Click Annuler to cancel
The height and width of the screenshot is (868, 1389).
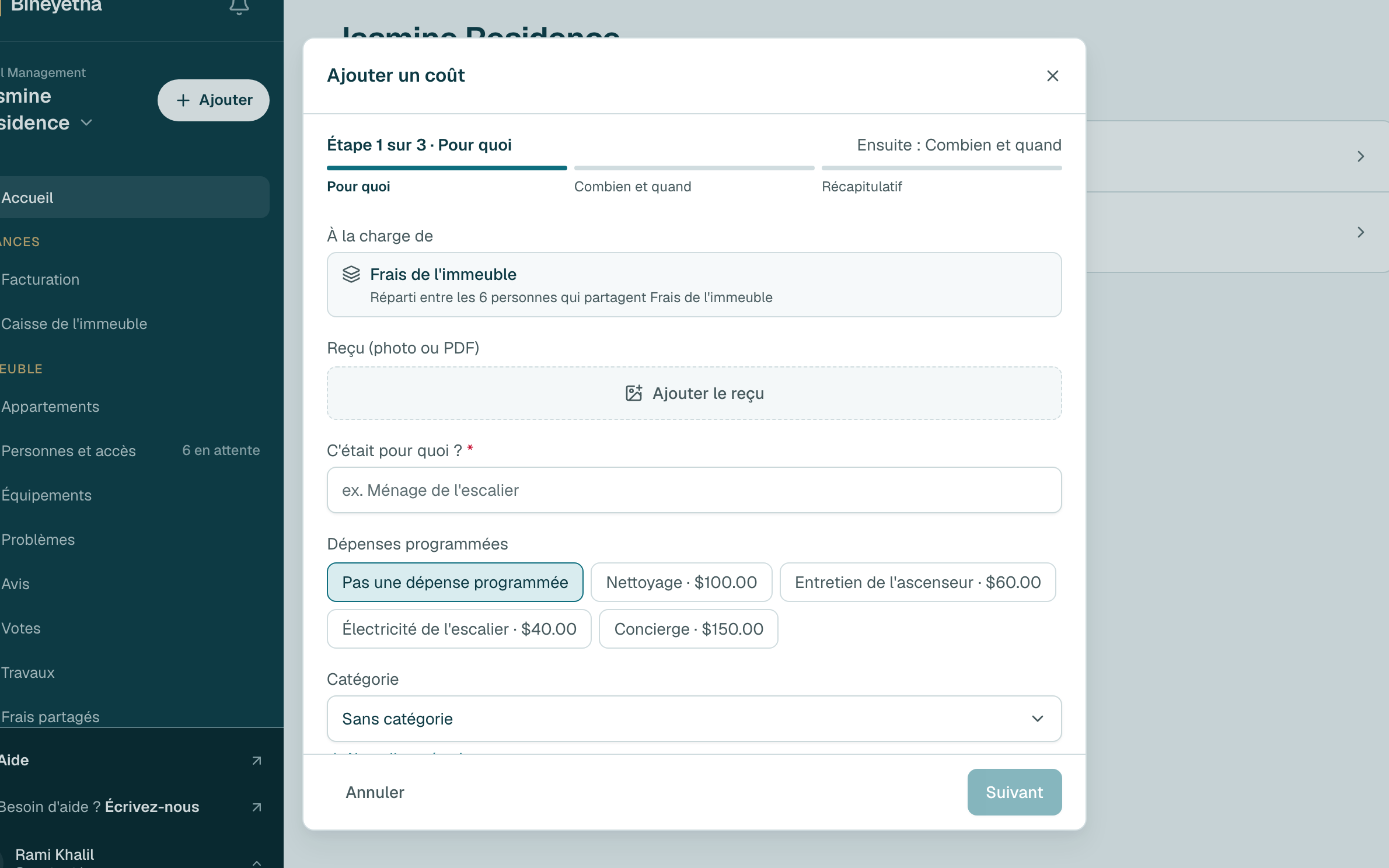(375, 792)
